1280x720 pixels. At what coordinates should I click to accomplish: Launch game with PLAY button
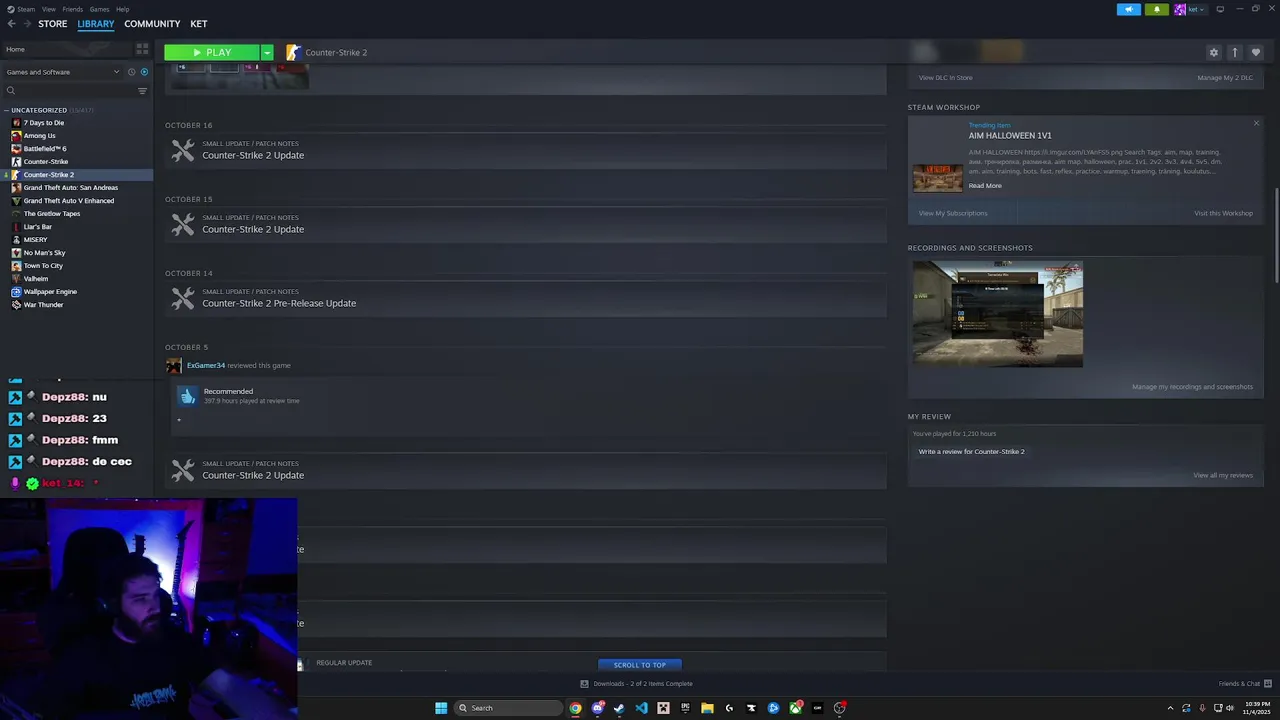[x=212, y=52]
